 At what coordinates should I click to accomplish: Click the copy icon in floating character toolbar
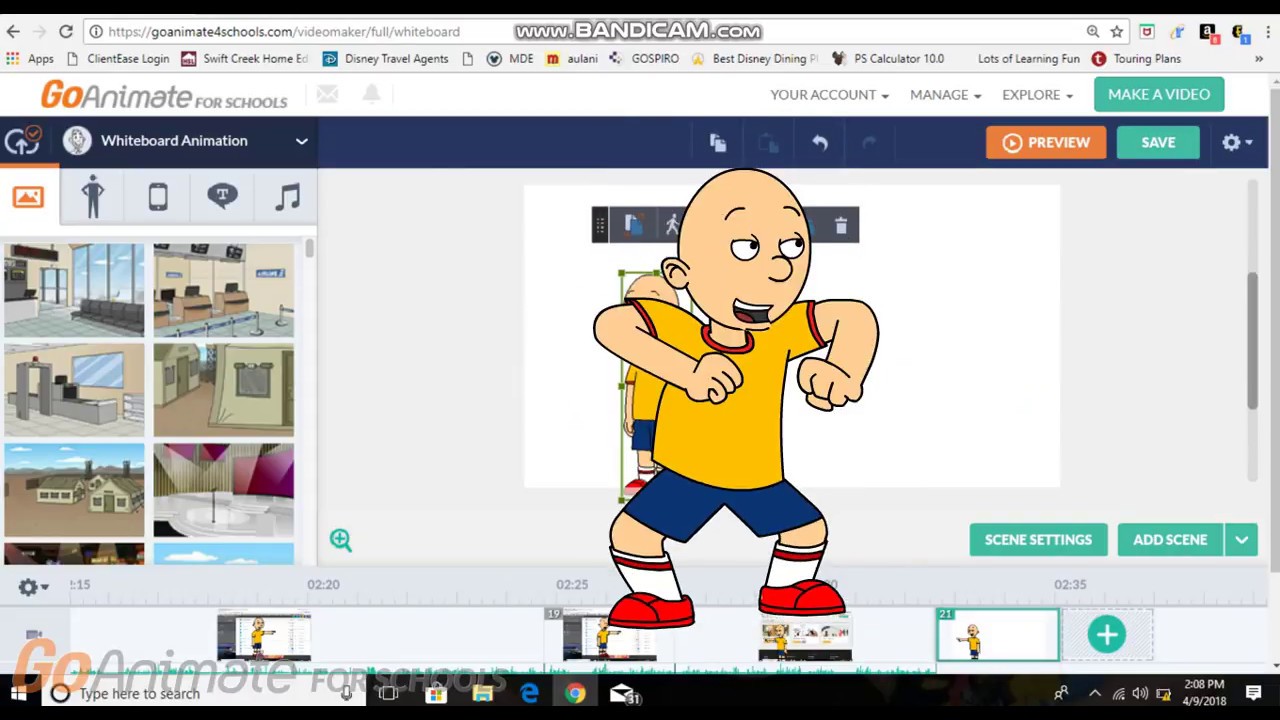tap(633, 226)
